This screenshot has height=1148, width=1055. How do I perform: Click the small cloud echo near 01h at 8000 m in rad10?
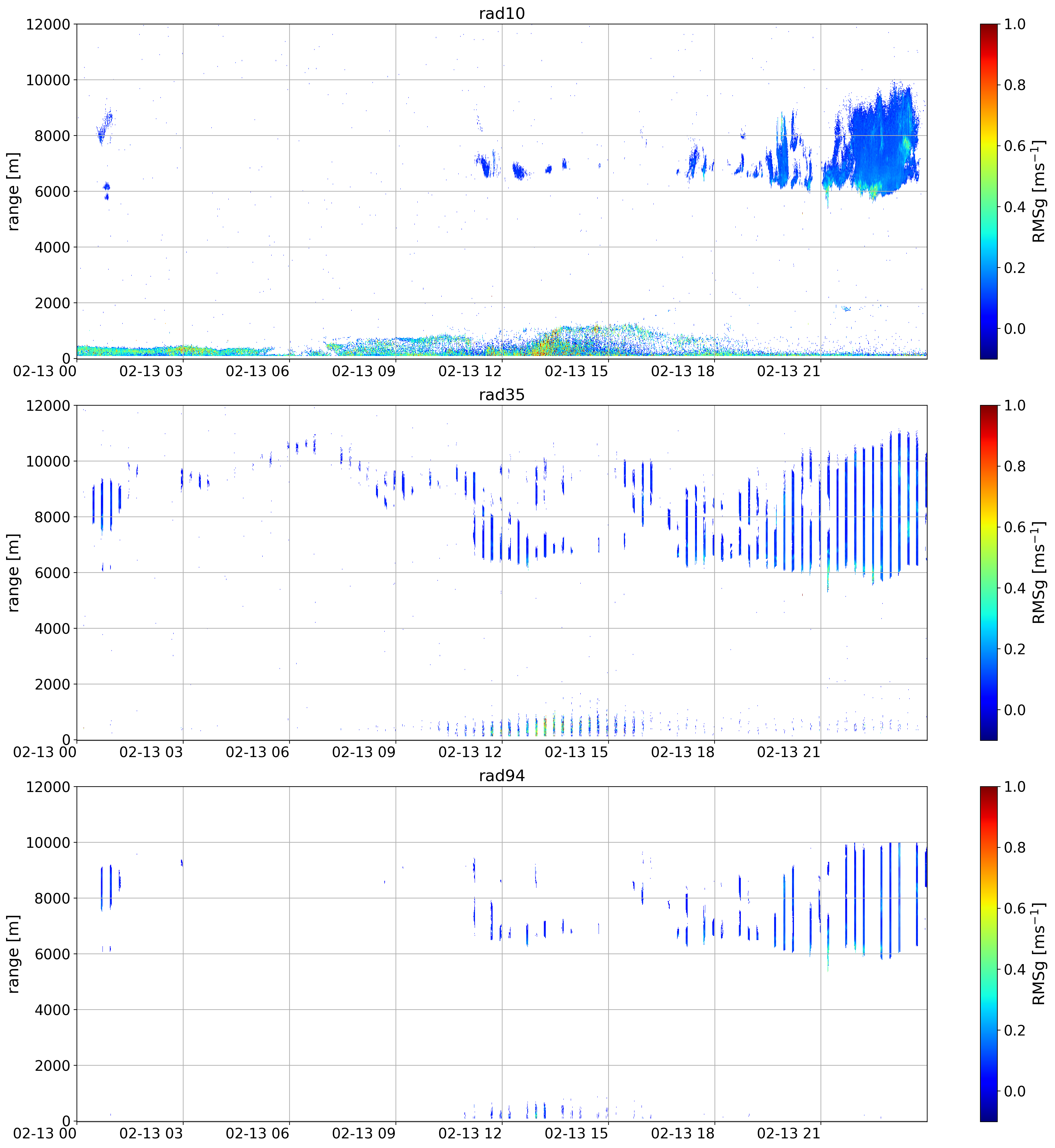[105, 127]
